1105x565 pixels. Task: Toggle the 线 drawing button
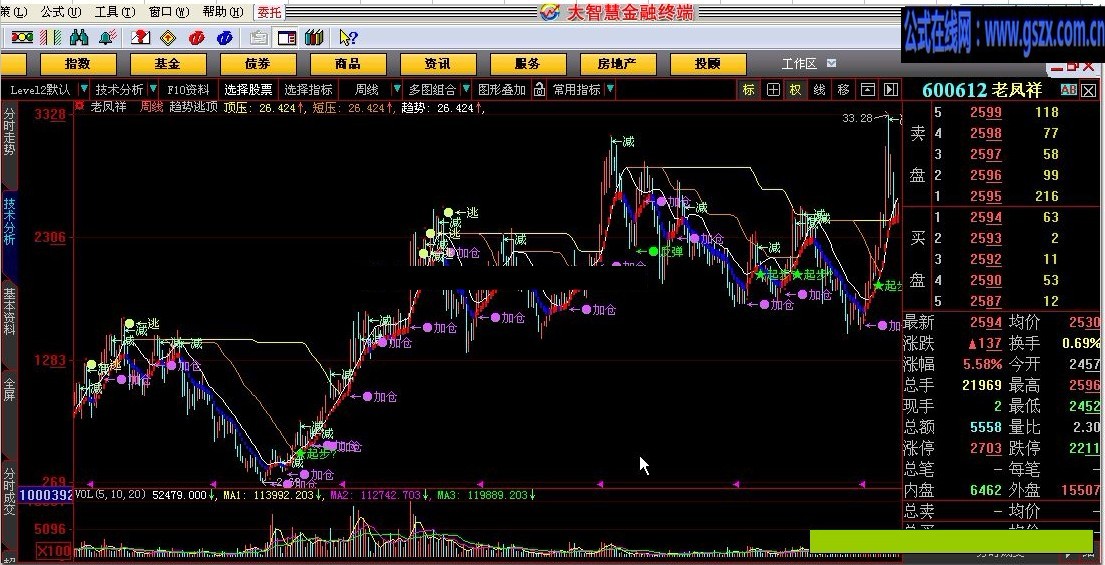[820, 89]
